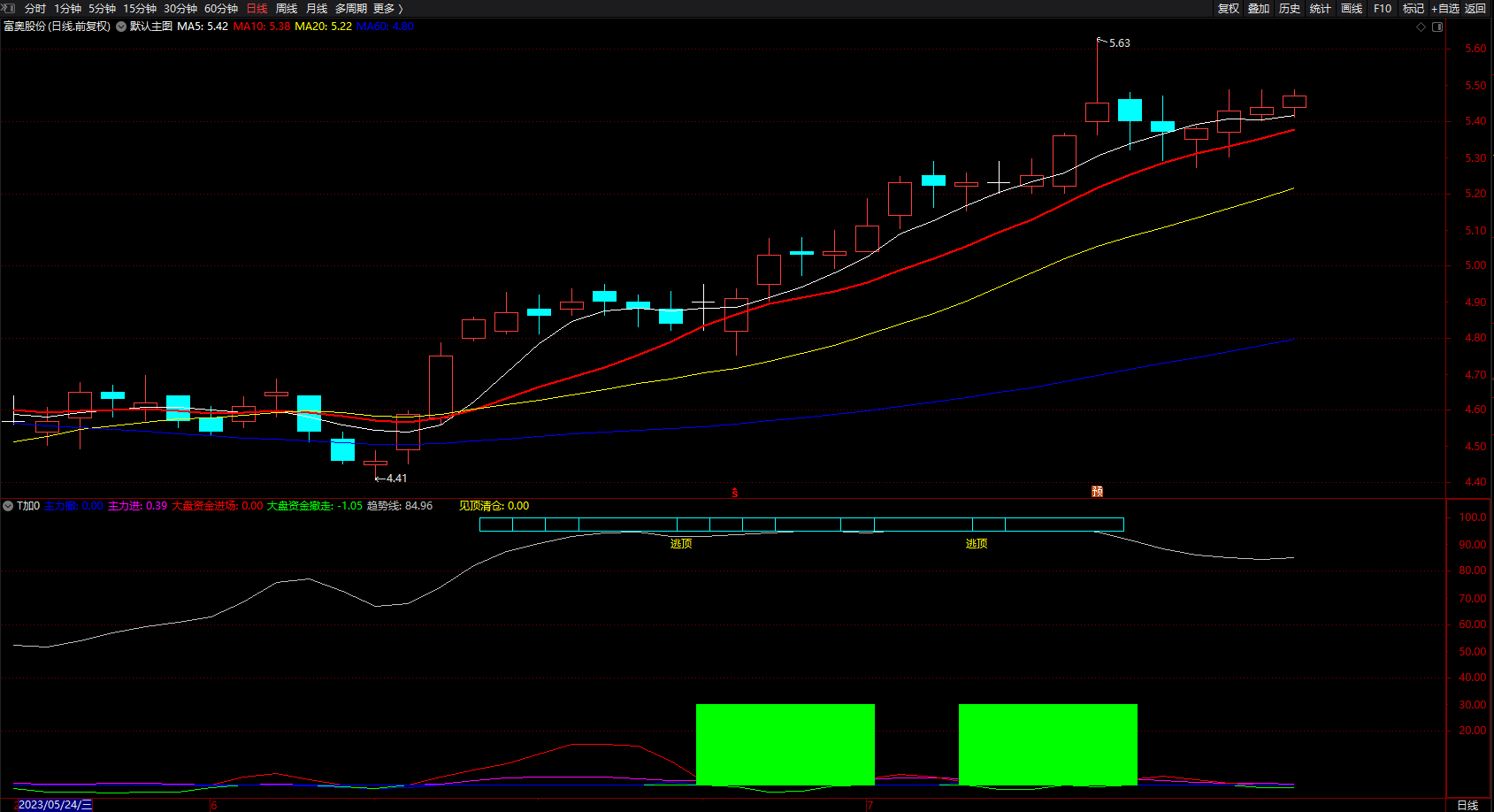Click the 富奥股份(日线.前复权) title

pos(57,27)
